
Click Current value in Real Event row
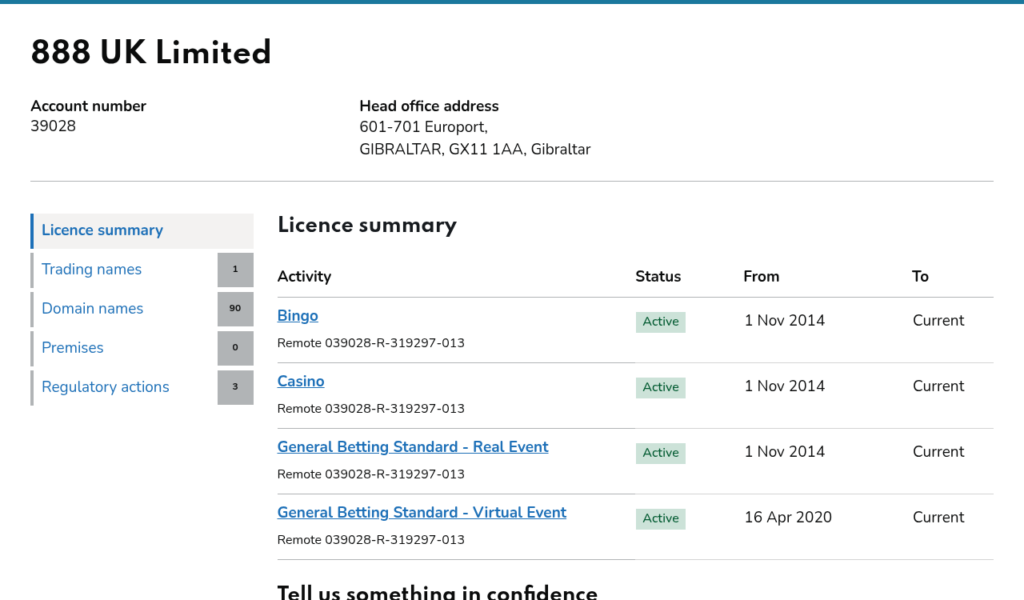pyautogui.click(x=938, y=452)
